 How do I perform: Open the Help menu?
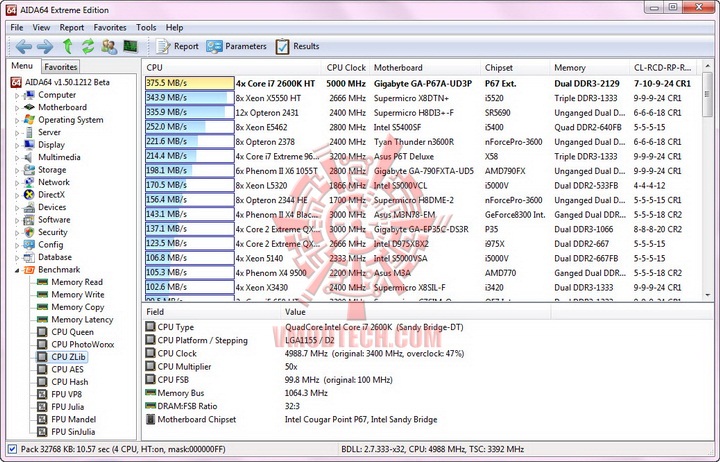click(174, 28)
